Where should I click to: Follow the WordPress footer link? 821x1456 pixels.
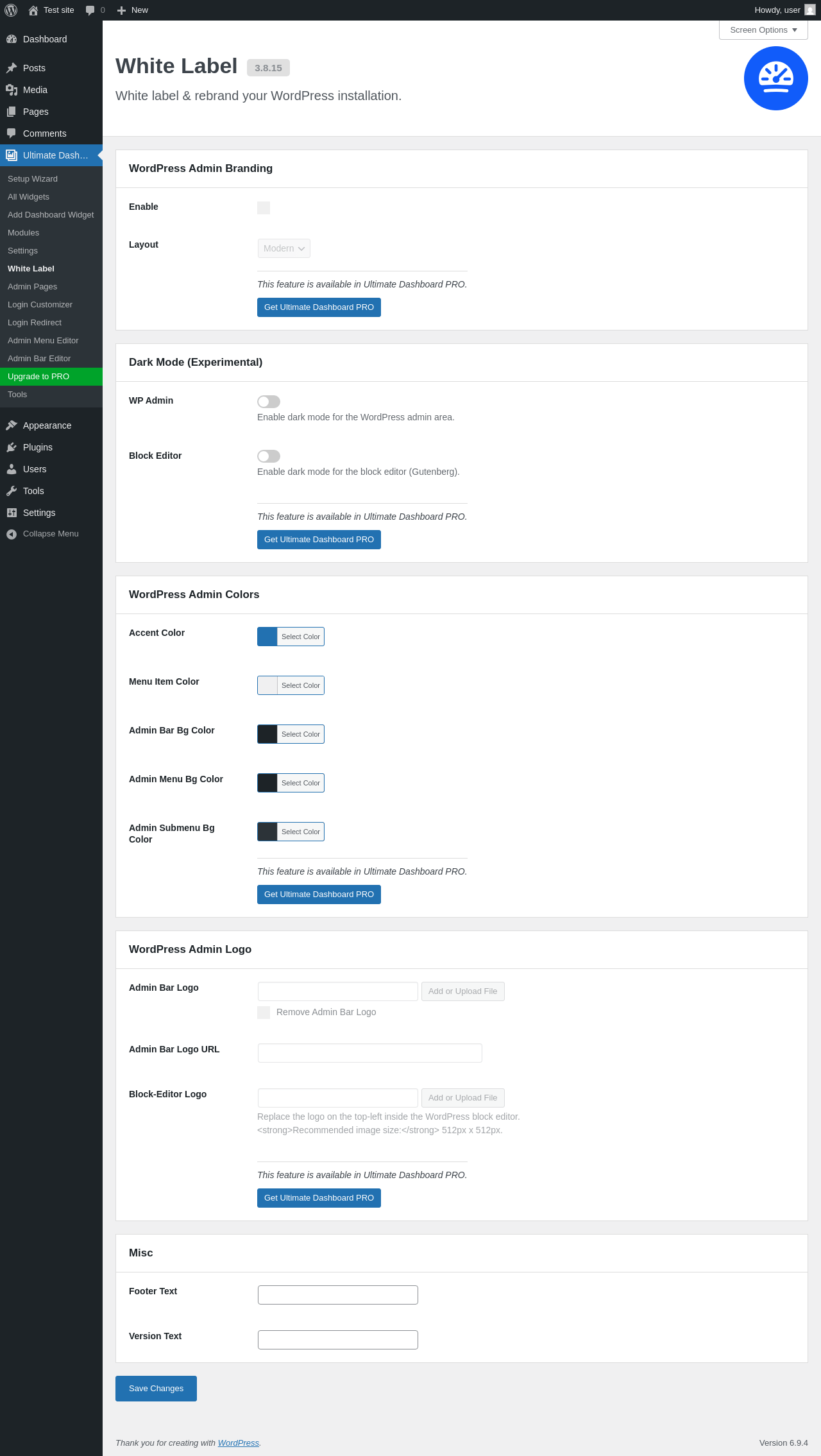[239, 1443]
